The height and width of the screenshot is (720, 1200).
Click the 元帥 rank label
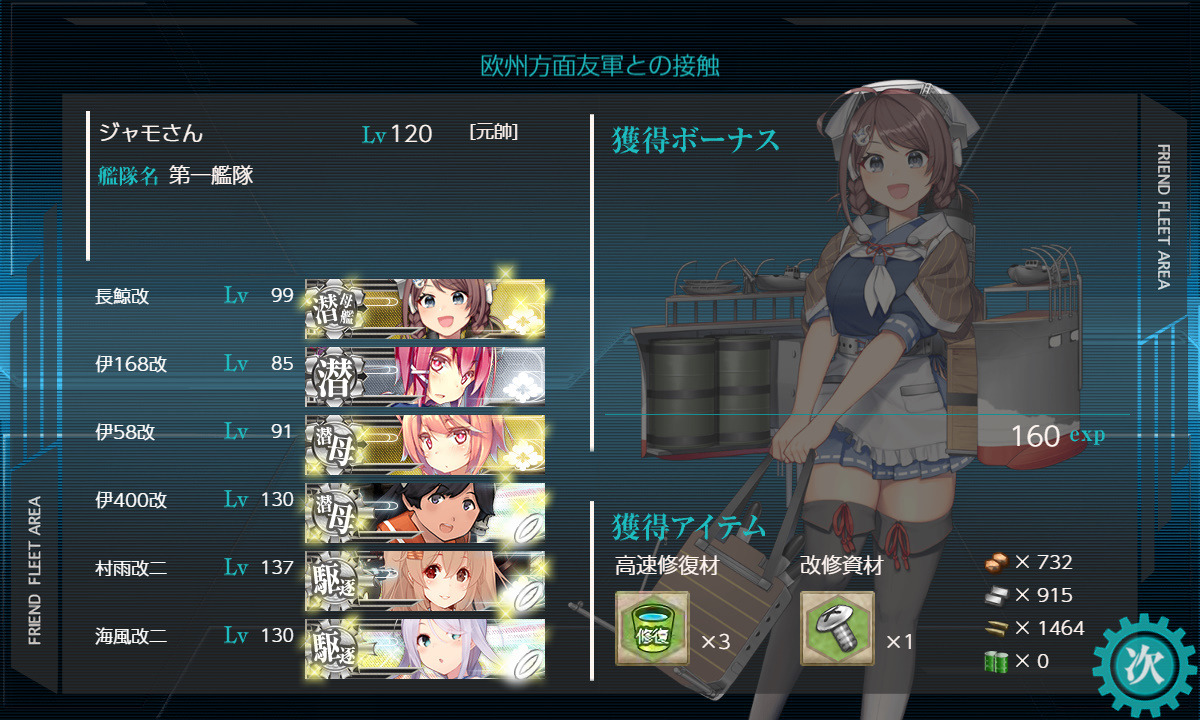pyautogui.click(x=493, y=132)
